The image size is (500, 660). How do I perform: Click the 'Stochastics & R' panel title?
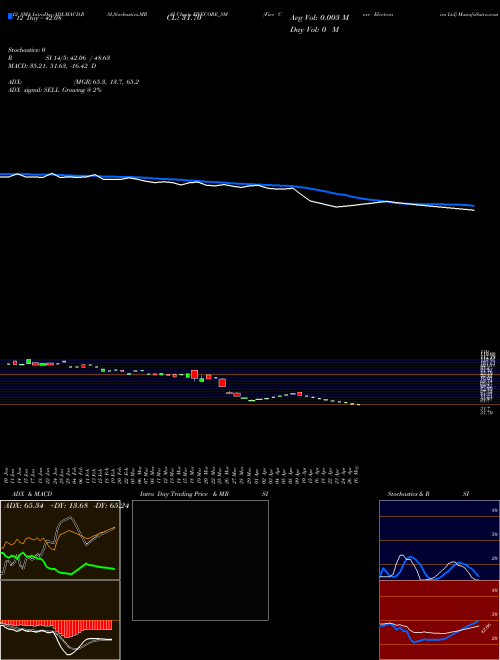[409, 494]
